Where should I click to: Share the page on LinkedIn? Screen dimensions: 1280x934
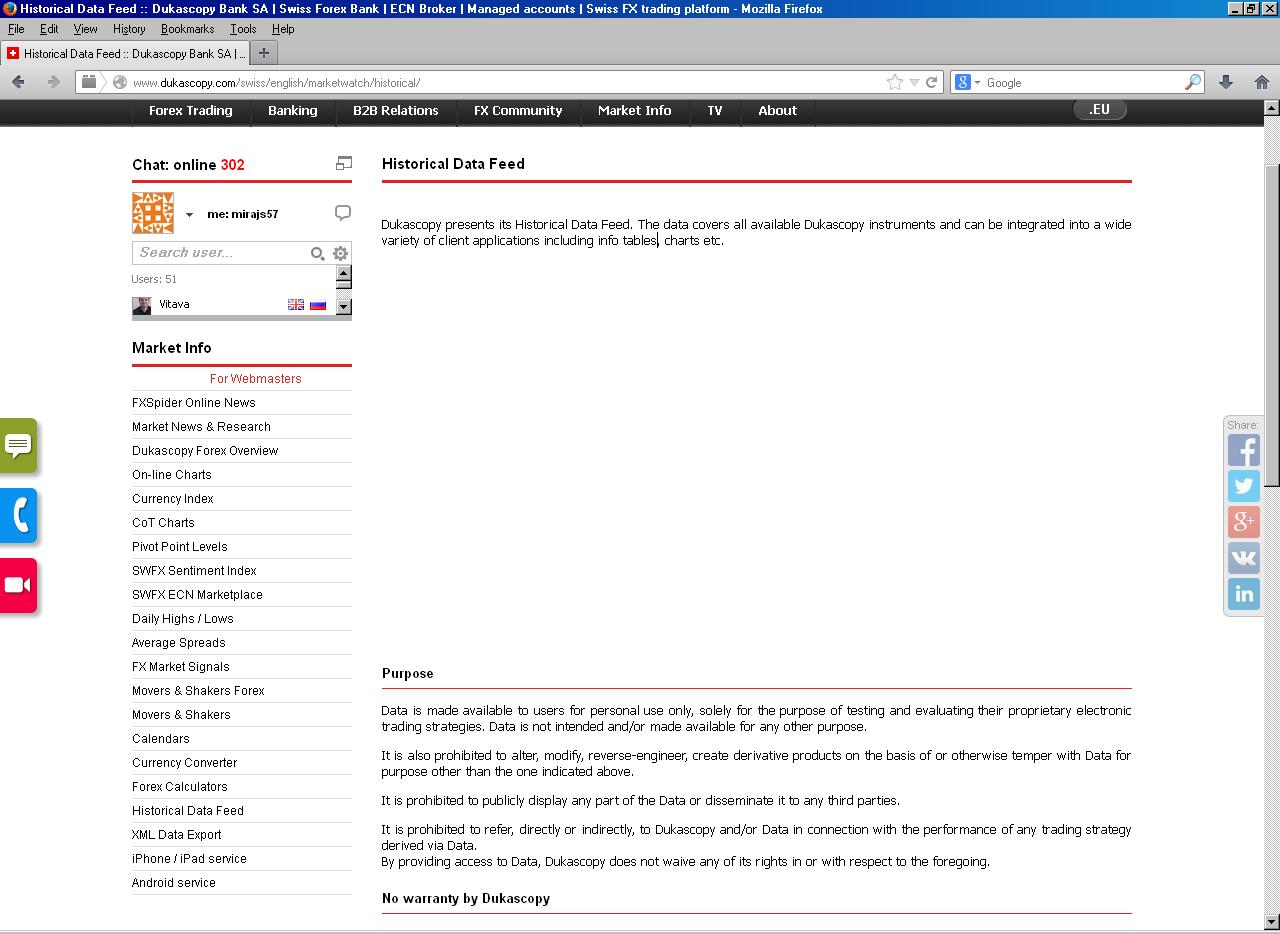[x=1244, y=594]
